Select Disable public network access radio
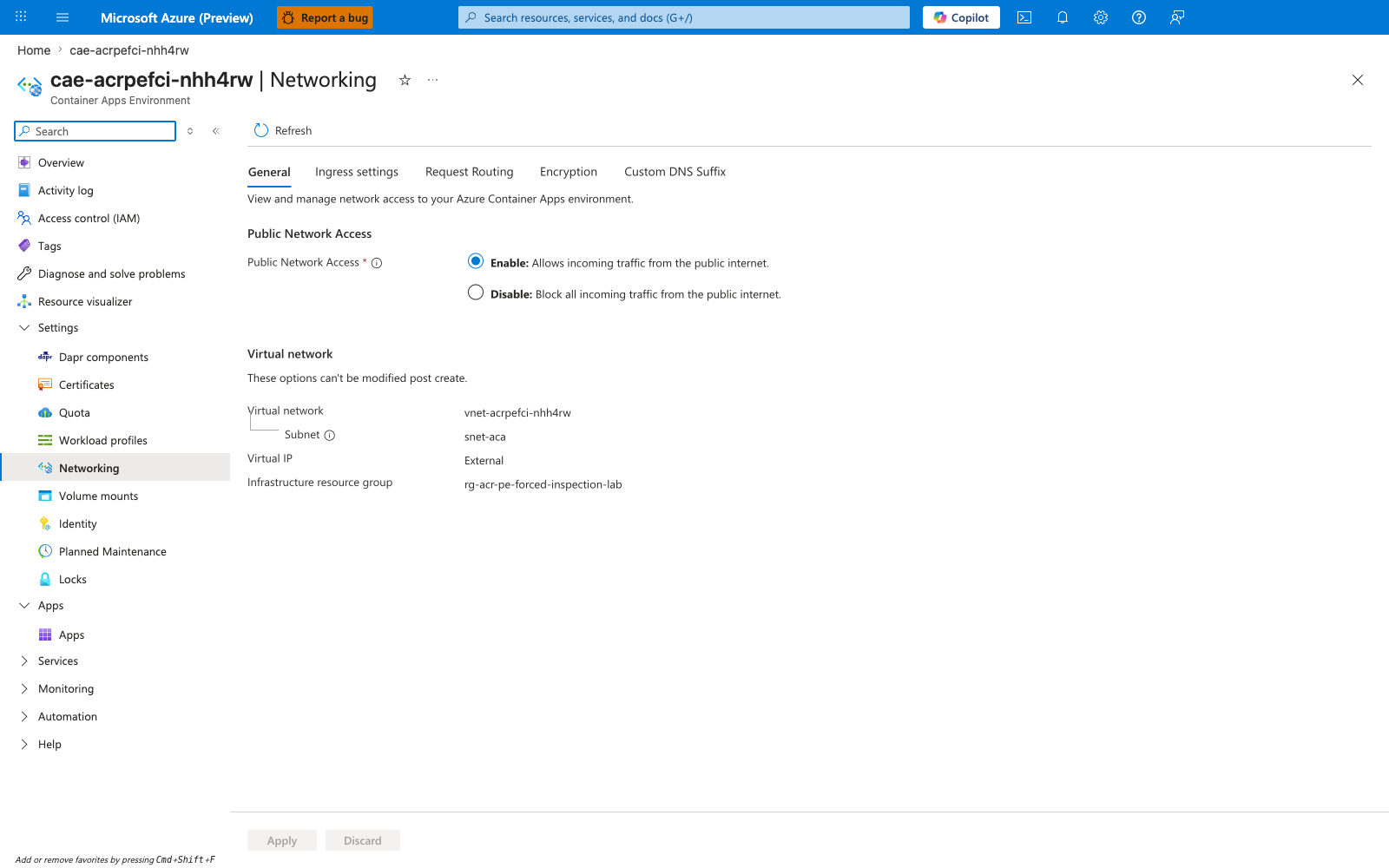 coord(476,293)
